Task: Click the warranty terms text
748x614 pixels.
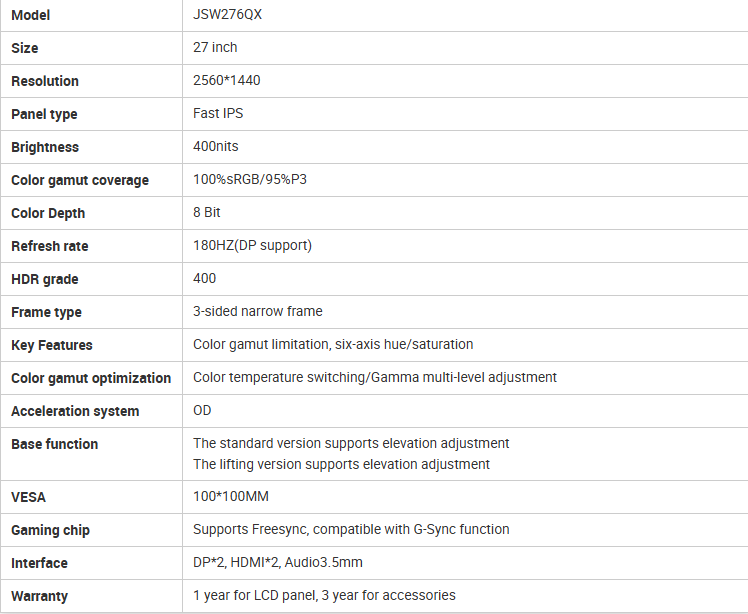Action: click(x=324, y=596)
